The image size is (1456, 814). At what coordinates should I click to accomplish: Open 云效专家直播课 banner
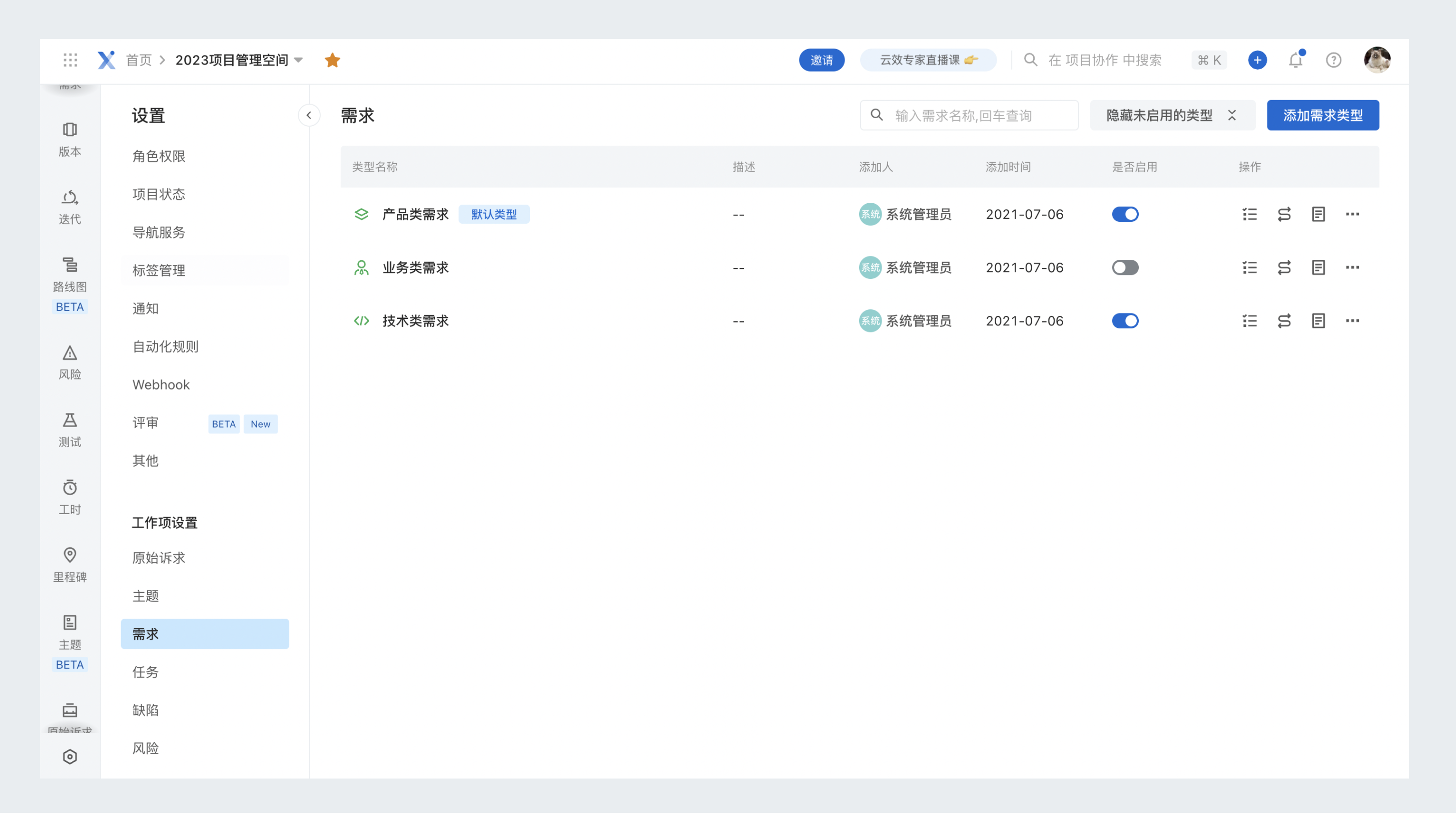coord(928,60)
